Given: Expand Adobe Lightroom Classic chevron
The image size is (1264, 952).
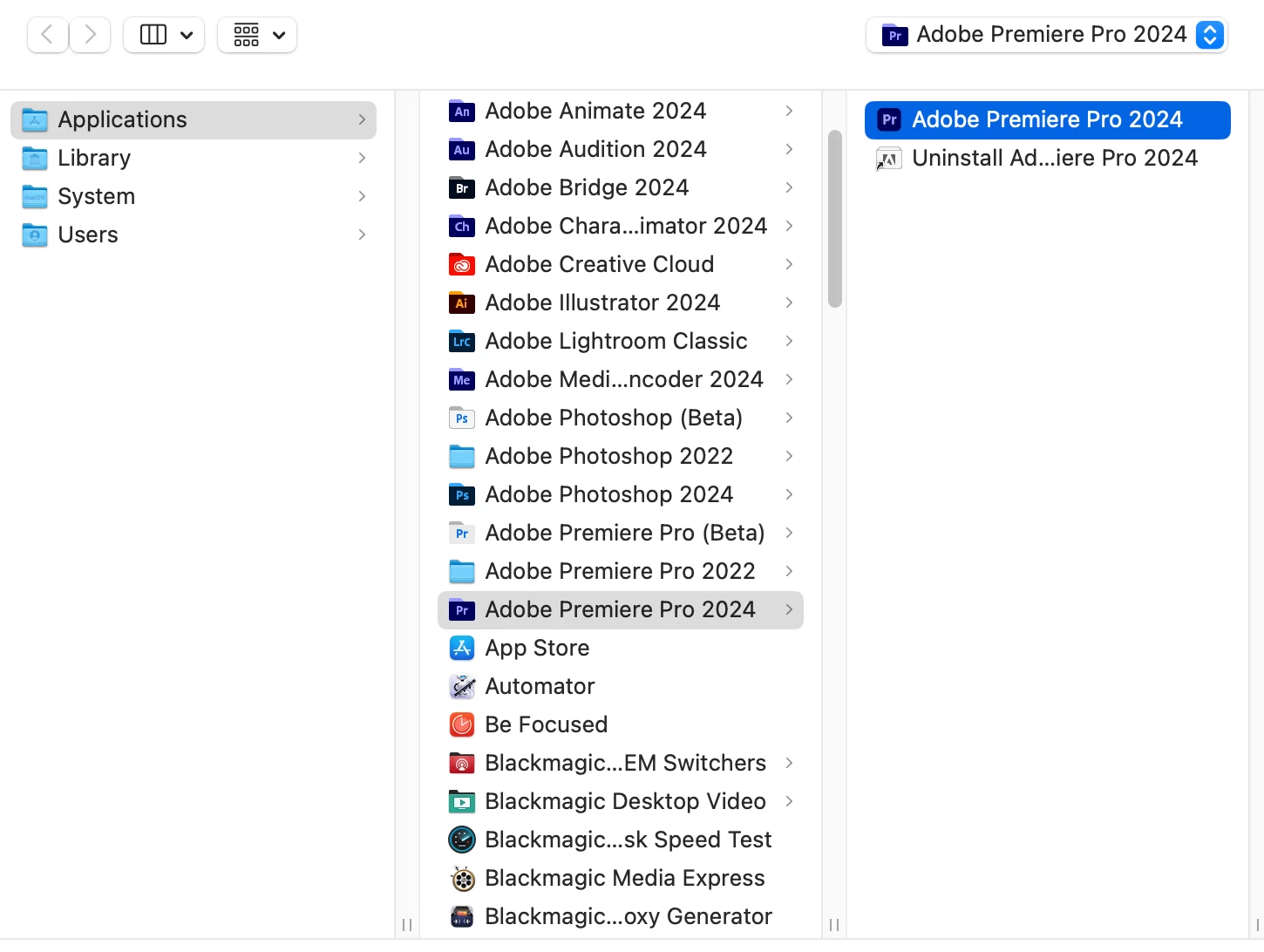Looking at the screenshot, I should coord(789,341).
